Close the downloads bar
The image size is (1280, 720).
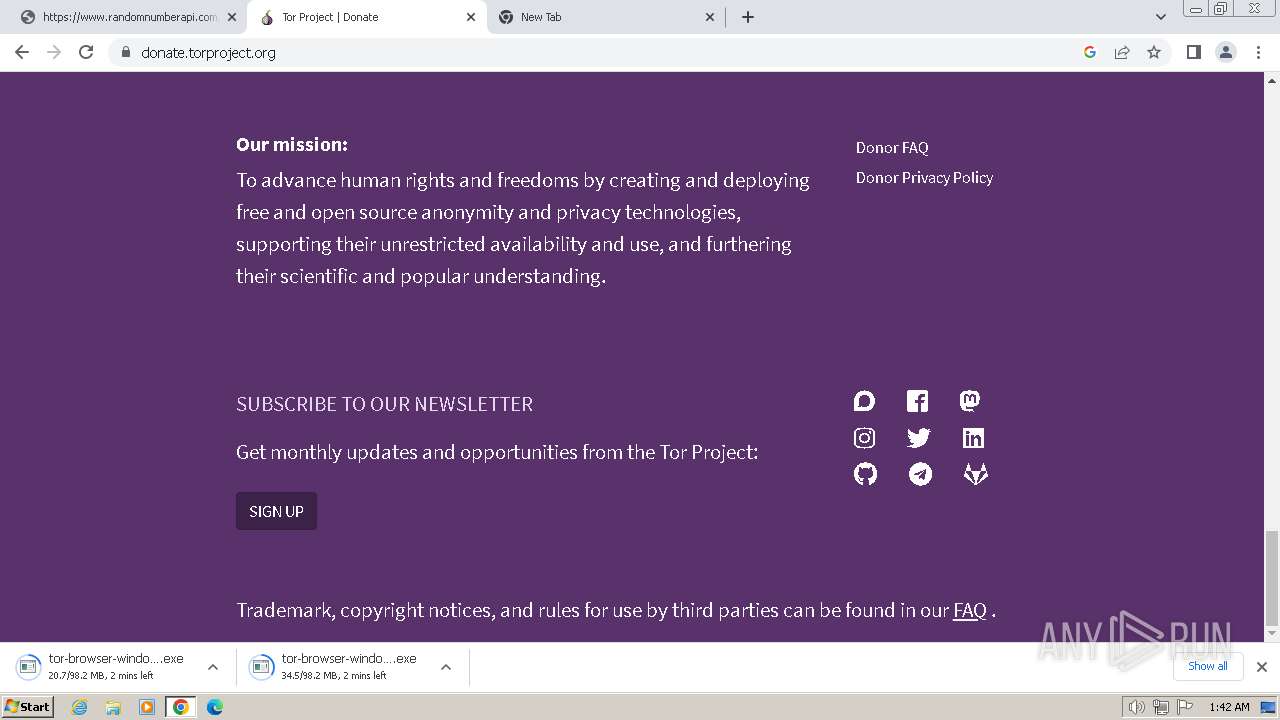click(x=1261, y=667)
